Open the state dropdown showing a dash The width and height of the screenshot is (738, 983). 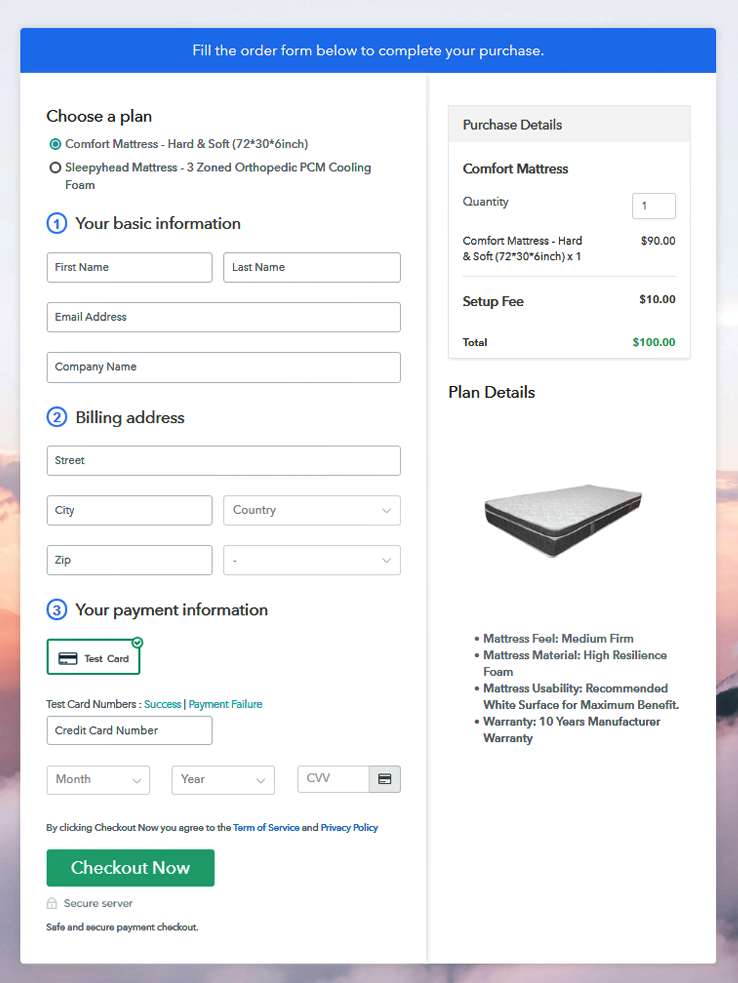pyautogui.click(x=312, y=560)
